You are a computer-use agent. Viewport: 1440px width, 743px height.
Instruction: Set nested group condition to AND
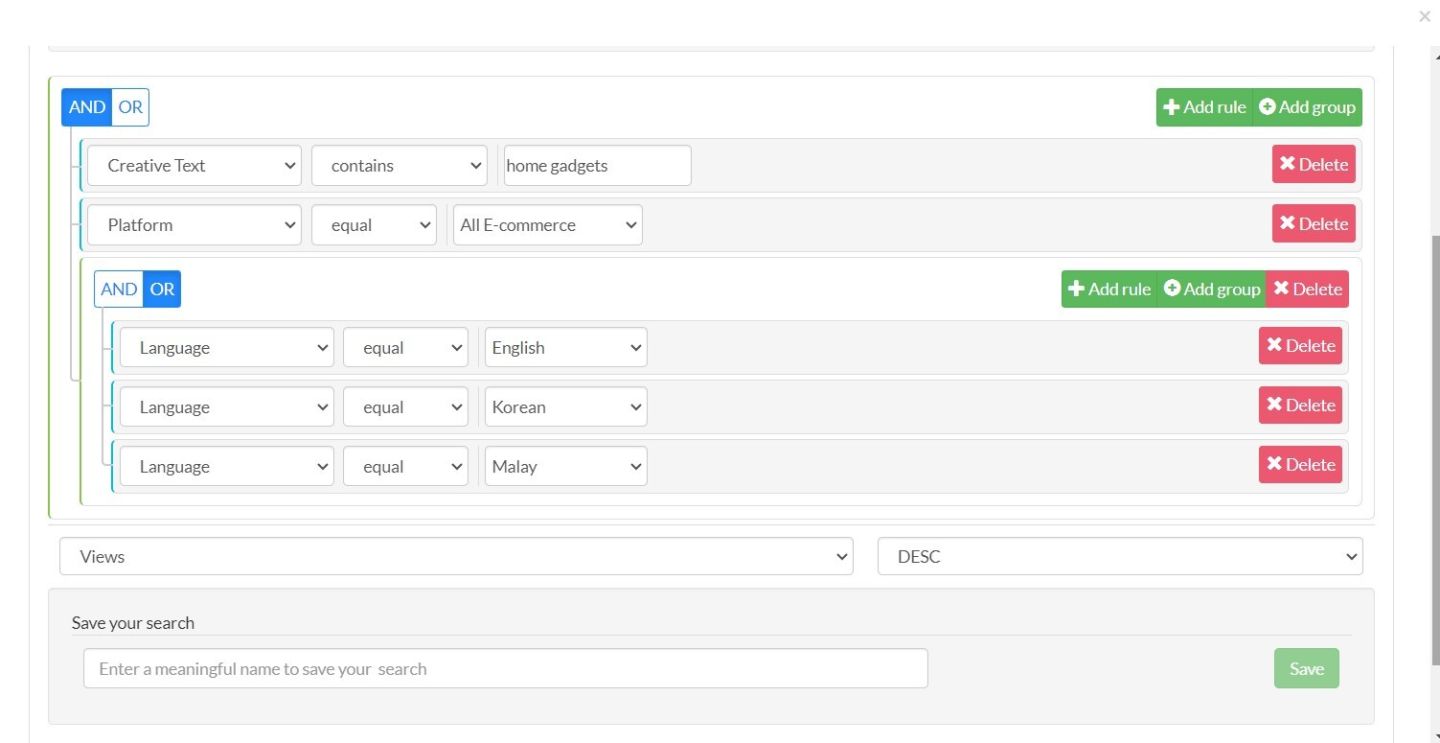click(119, 289)
